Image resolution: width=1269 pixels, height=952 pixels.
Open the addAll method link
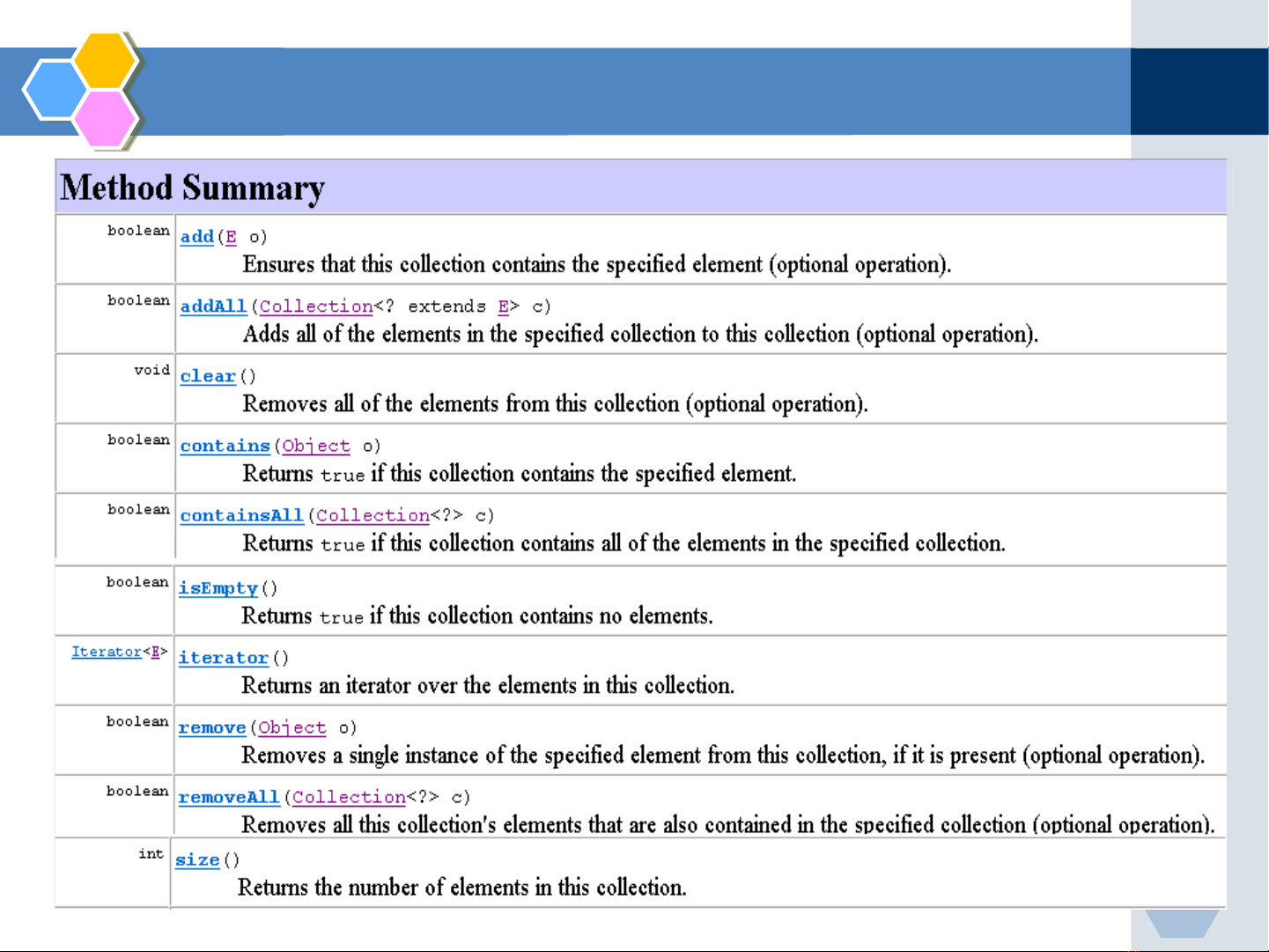213,306
